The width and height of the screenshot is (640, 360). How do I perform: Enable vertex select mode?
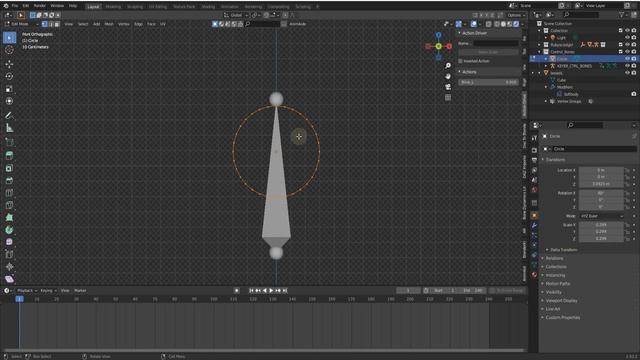click(x=44, y=24)
